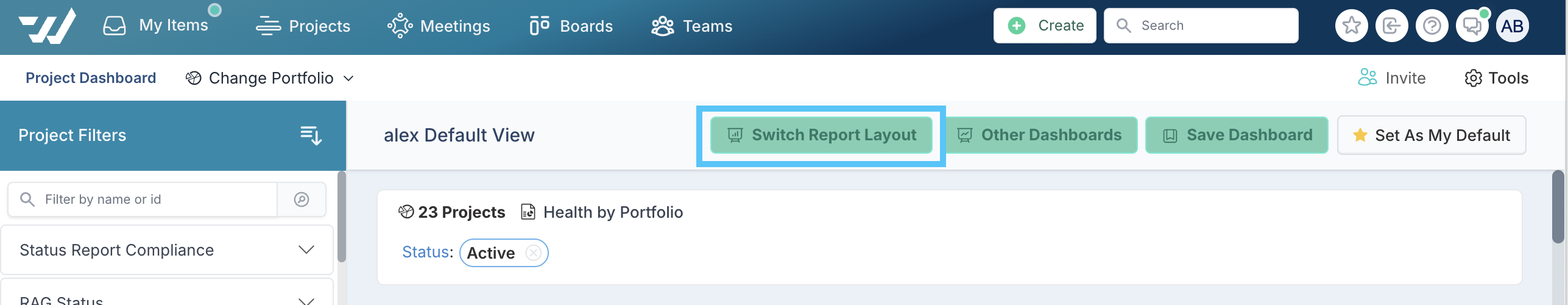Click the logout arrow icon
Image resolution: width=1568 pixels, height=305 pixels.
coord(1391,26)
